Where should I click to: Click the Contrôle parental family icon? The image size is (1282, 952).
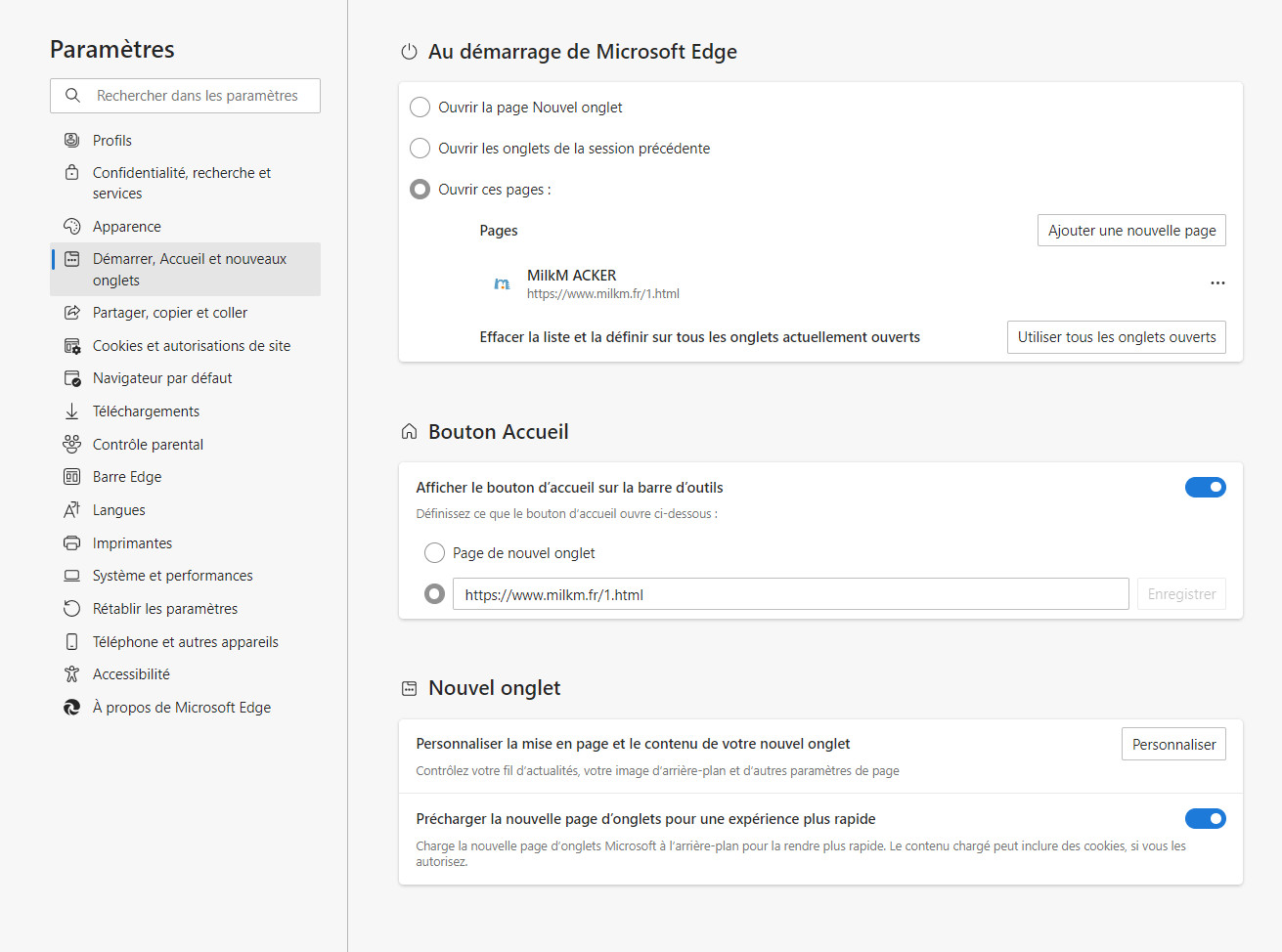click(71, 444)
